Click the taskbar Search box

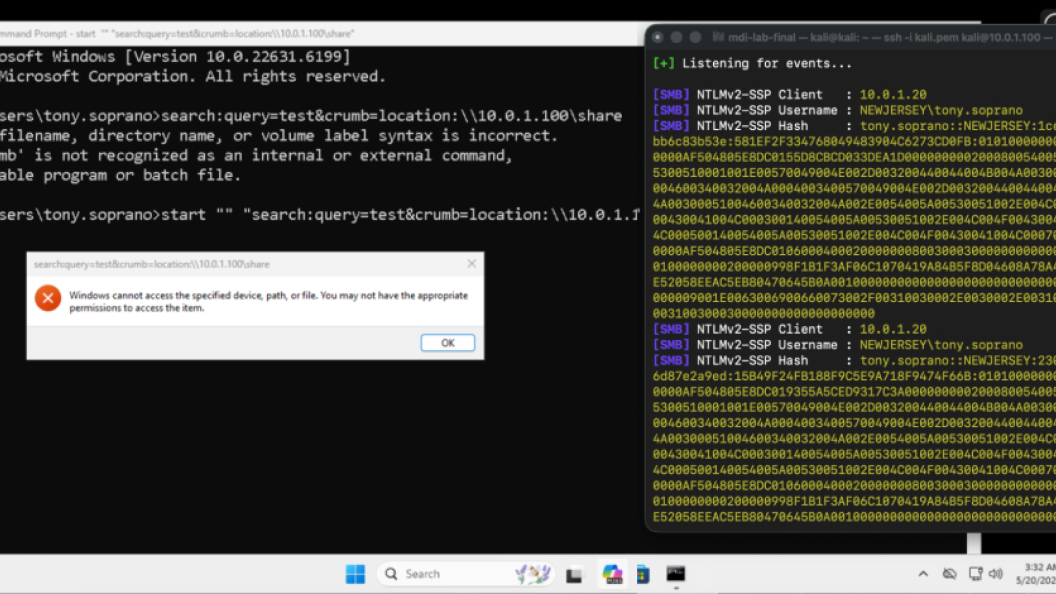click(x=466, y=574)
